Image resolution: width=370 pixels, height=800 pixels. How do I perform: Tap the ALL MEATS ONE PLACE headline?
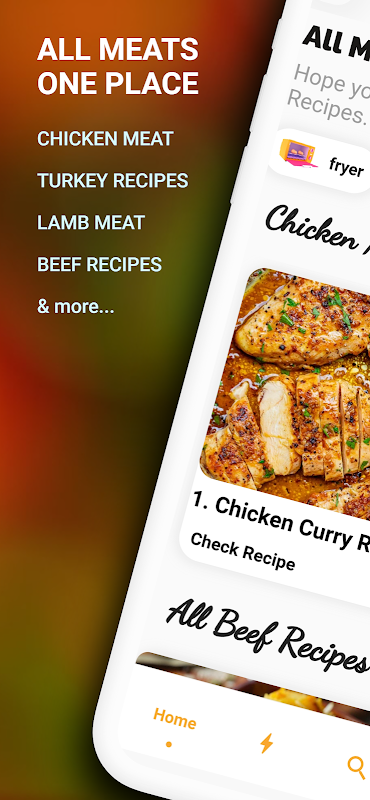tap(118, 66)
